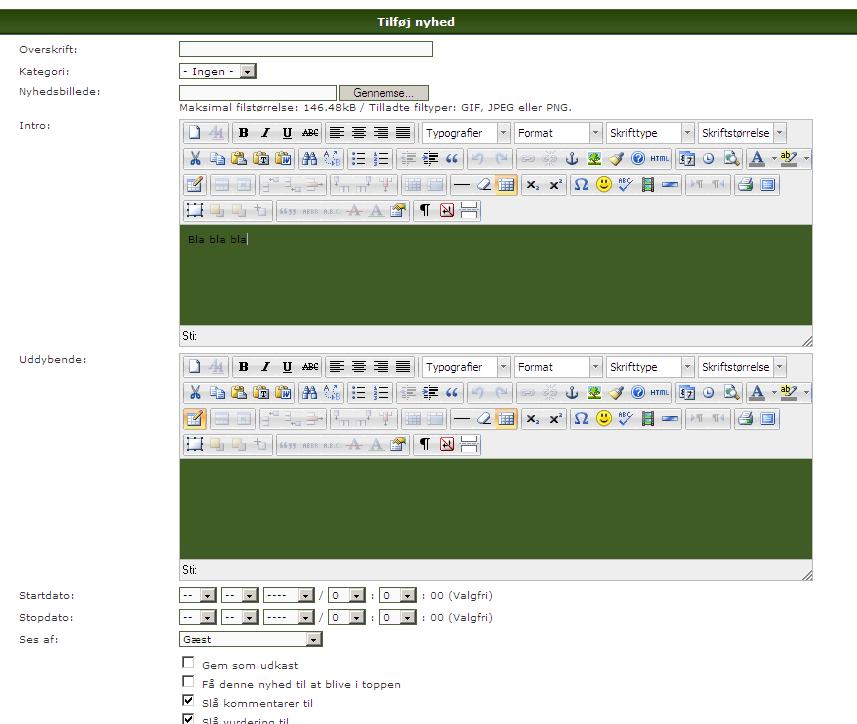Open HTML source editor in Uddybende editor
Image resolution: width=857 pixels, height=724 pixels.
[660, 392]
